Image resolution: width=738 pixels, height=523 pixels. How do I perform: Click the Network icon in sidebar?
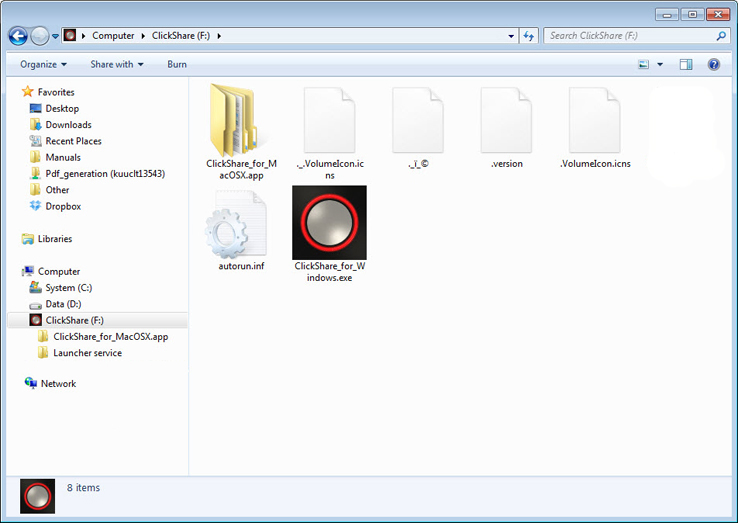pyautogui.click(x=31, y=383)
